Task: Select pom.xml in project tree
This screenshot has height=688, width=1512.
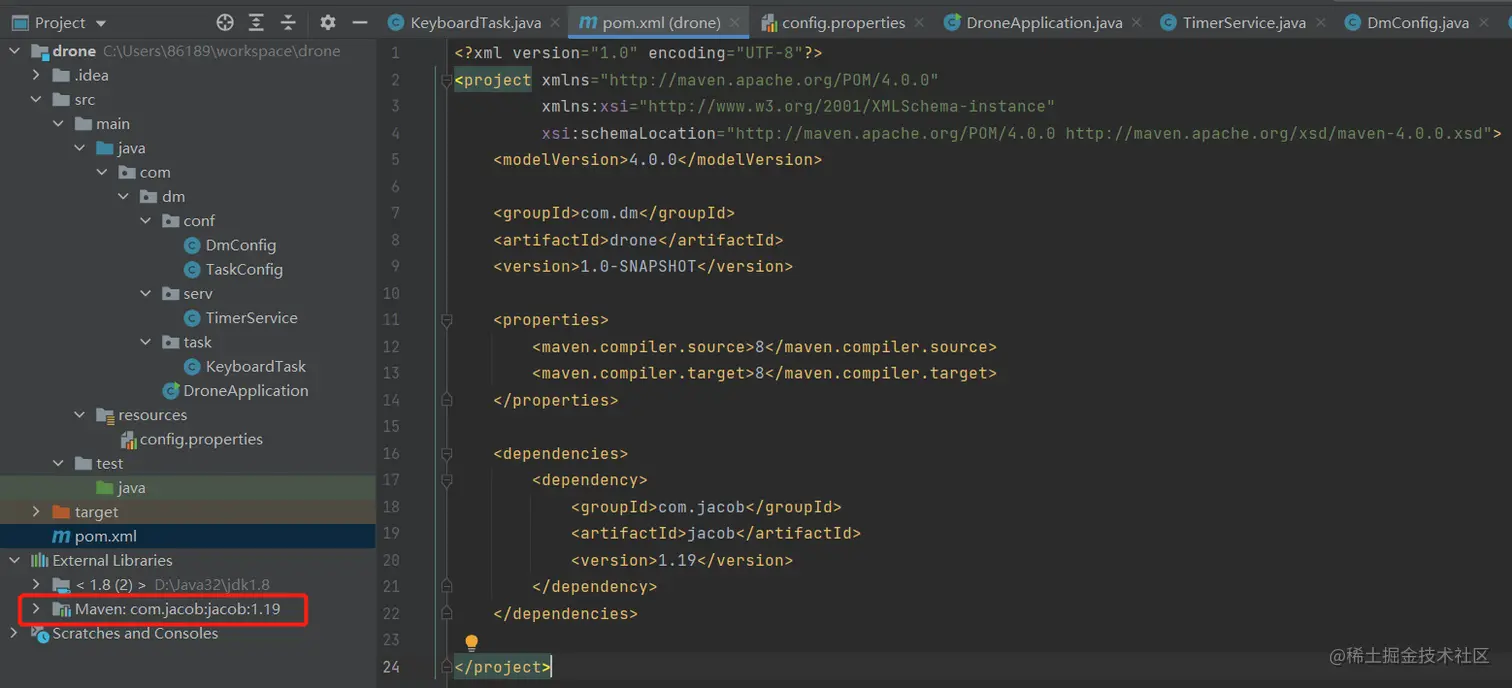Action: tap(94, 536)
